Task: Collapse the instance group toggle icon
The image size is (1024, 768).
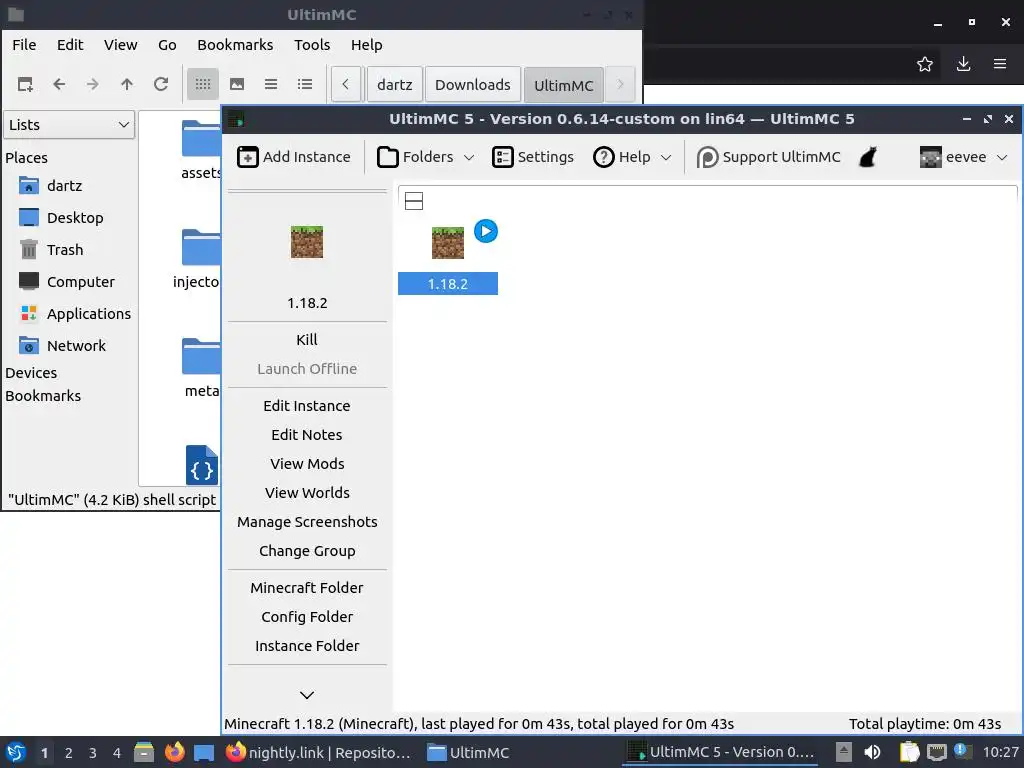Action: click(x=414, y=200)
